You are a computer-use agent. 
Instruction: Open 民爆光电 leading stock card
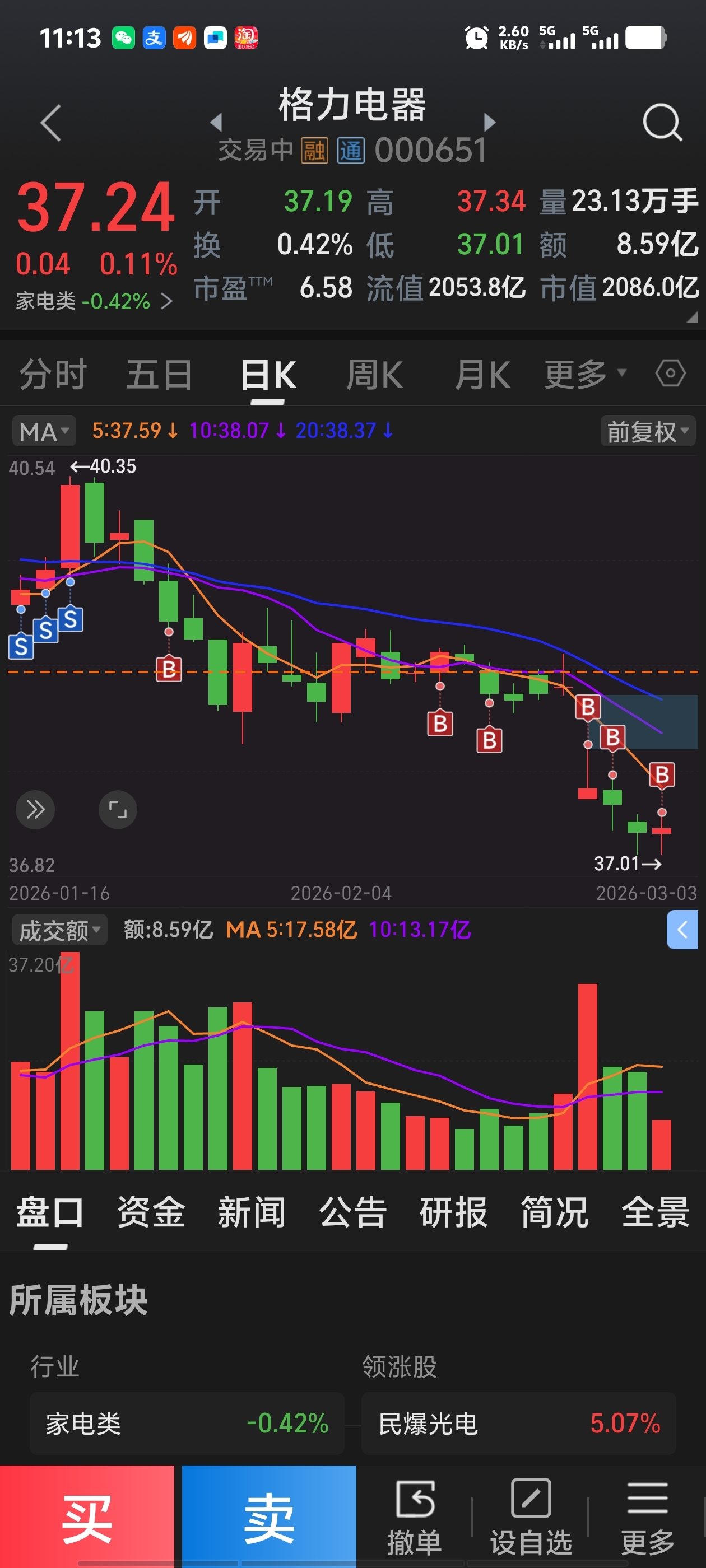tap(518, 1423)
